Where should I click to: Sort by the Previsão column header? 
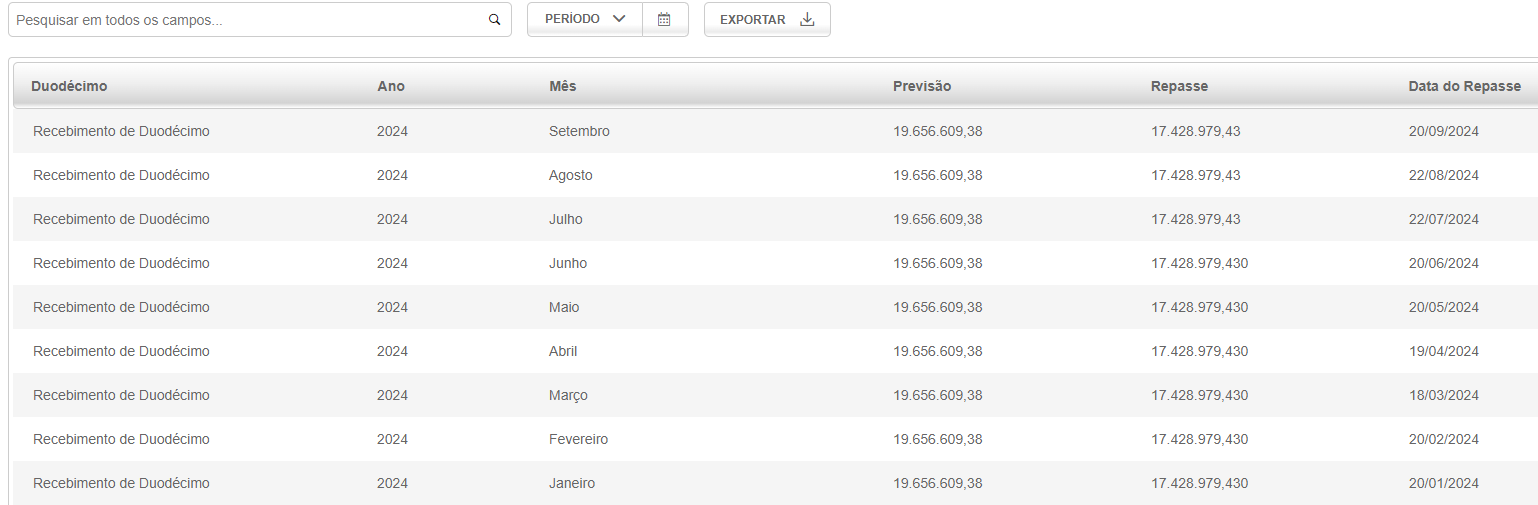pyautogui.click(x=922, y=86)
